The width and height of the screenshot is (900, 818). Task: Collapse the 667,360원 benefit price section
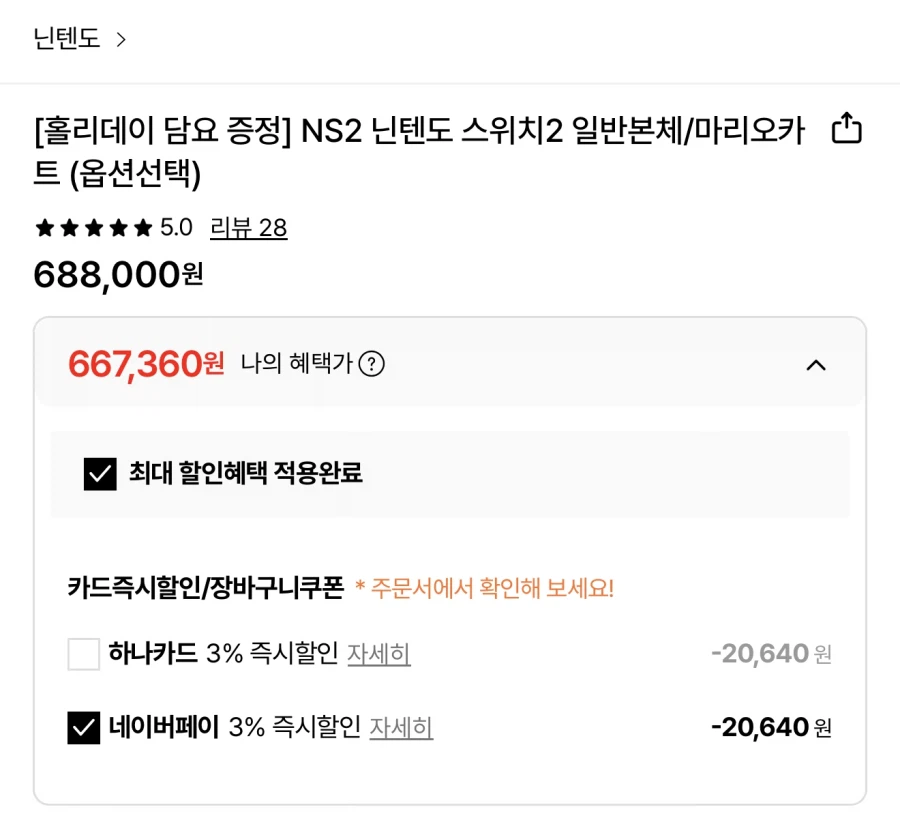[x=818, y=365]
